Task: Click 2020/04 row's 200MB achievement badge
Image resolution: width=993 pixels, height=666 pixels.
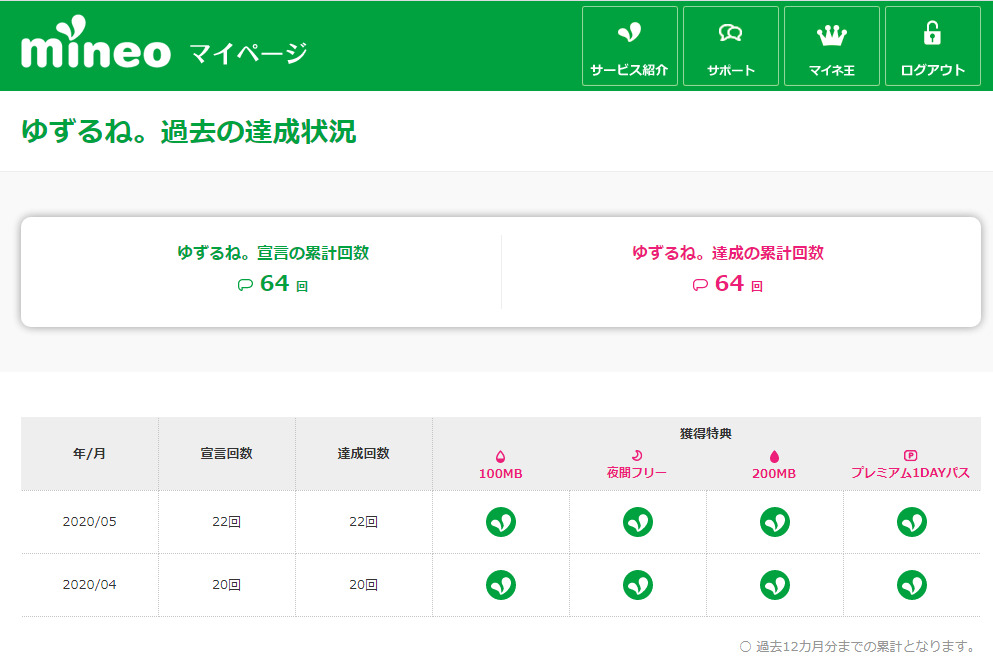Action: 775,585
